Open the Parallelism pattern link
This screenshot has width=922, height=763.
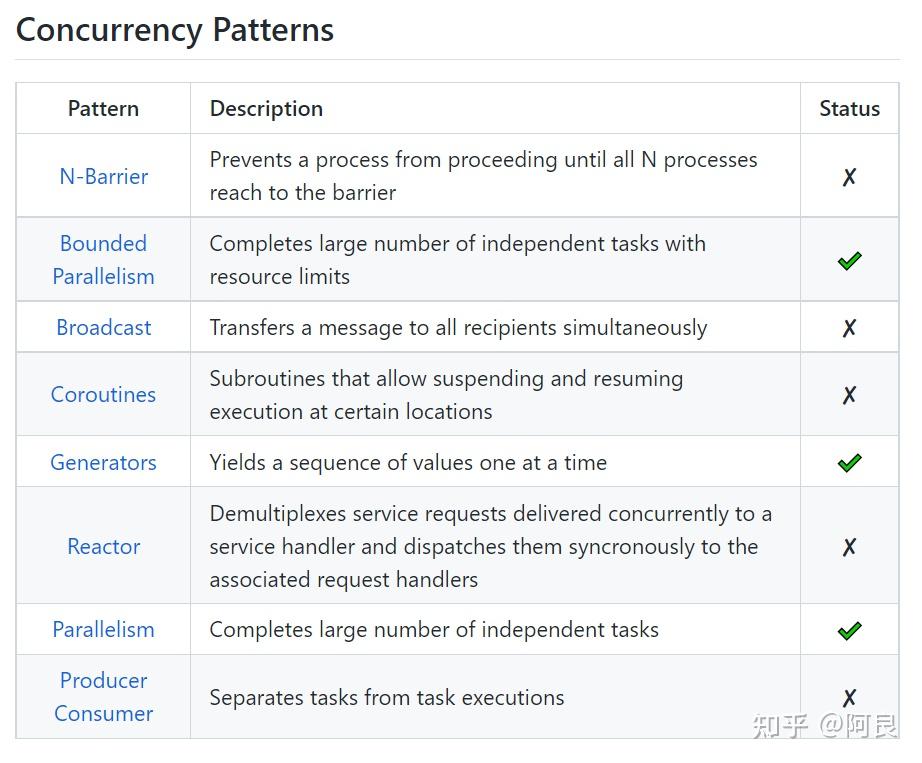coord(103,630)
